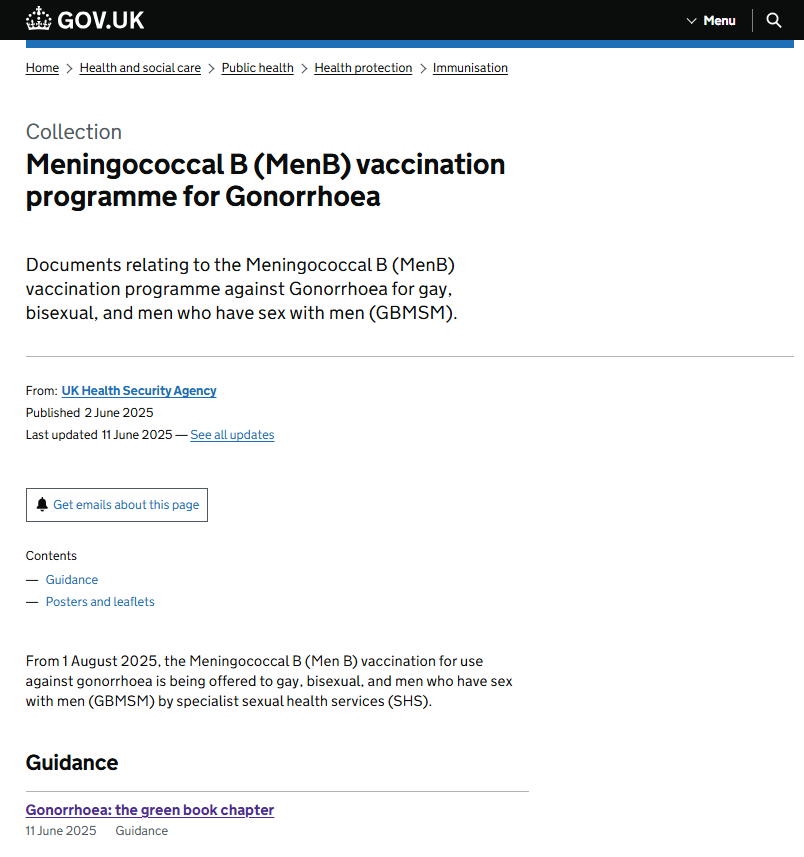804x857 pixels.
Task: Open the search magnifier icon
Action: pos(773,20)
